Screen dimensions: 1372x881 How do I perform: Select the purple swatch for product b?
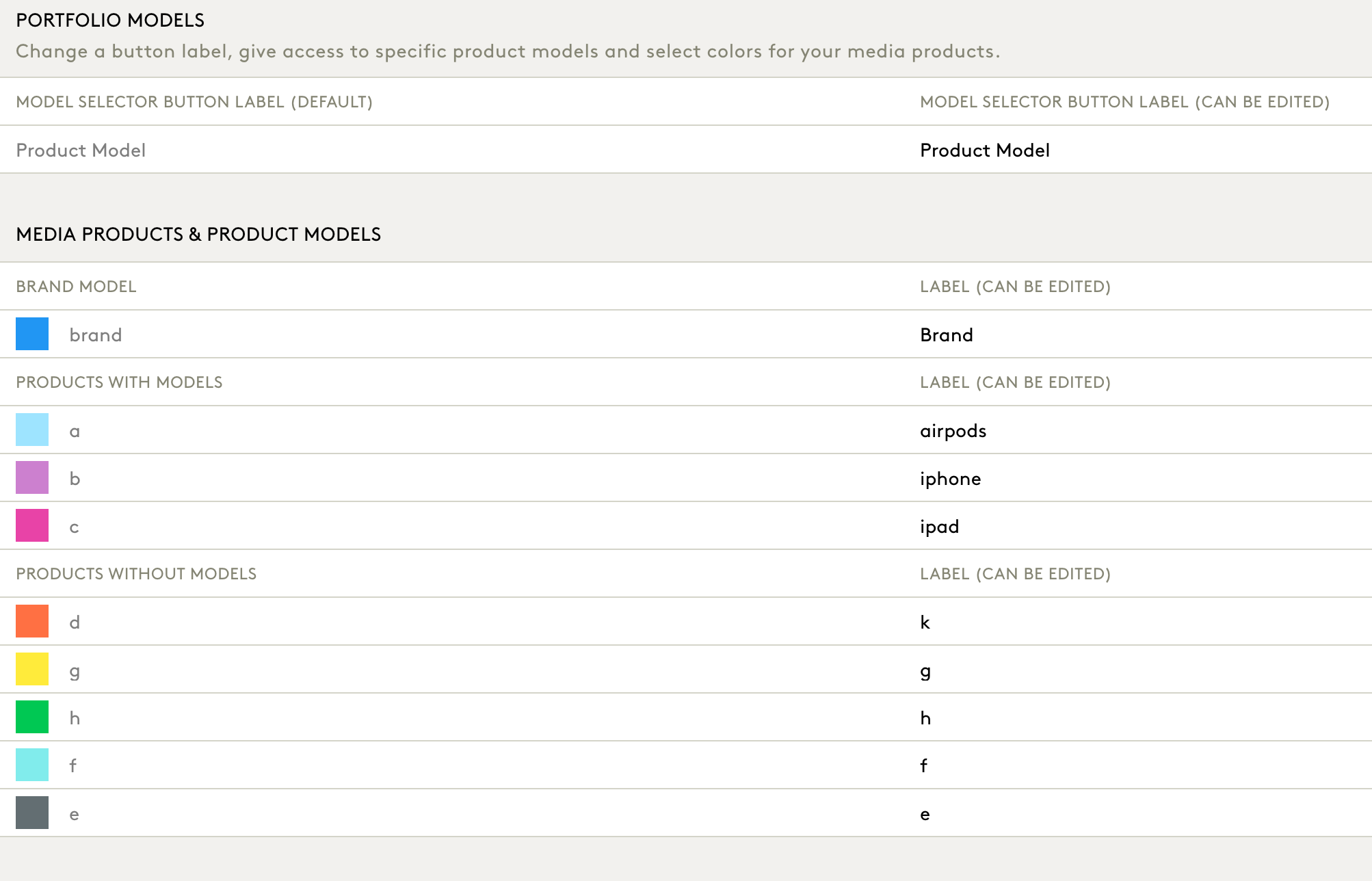(32, 477)
